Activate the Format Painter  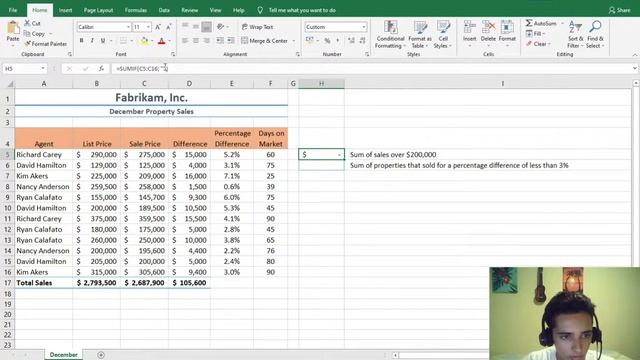click(45, 44)
